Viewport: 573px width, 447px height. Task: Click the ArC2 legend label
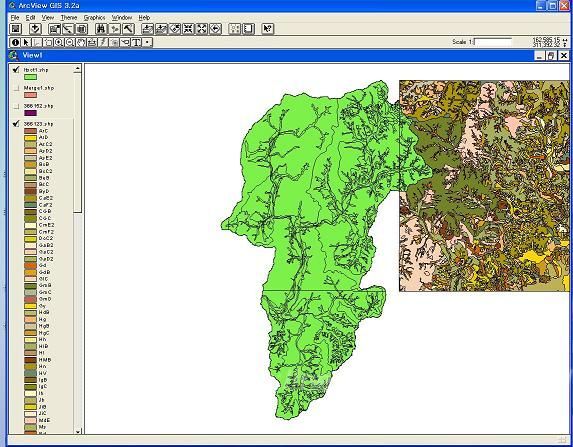(45, 144)
